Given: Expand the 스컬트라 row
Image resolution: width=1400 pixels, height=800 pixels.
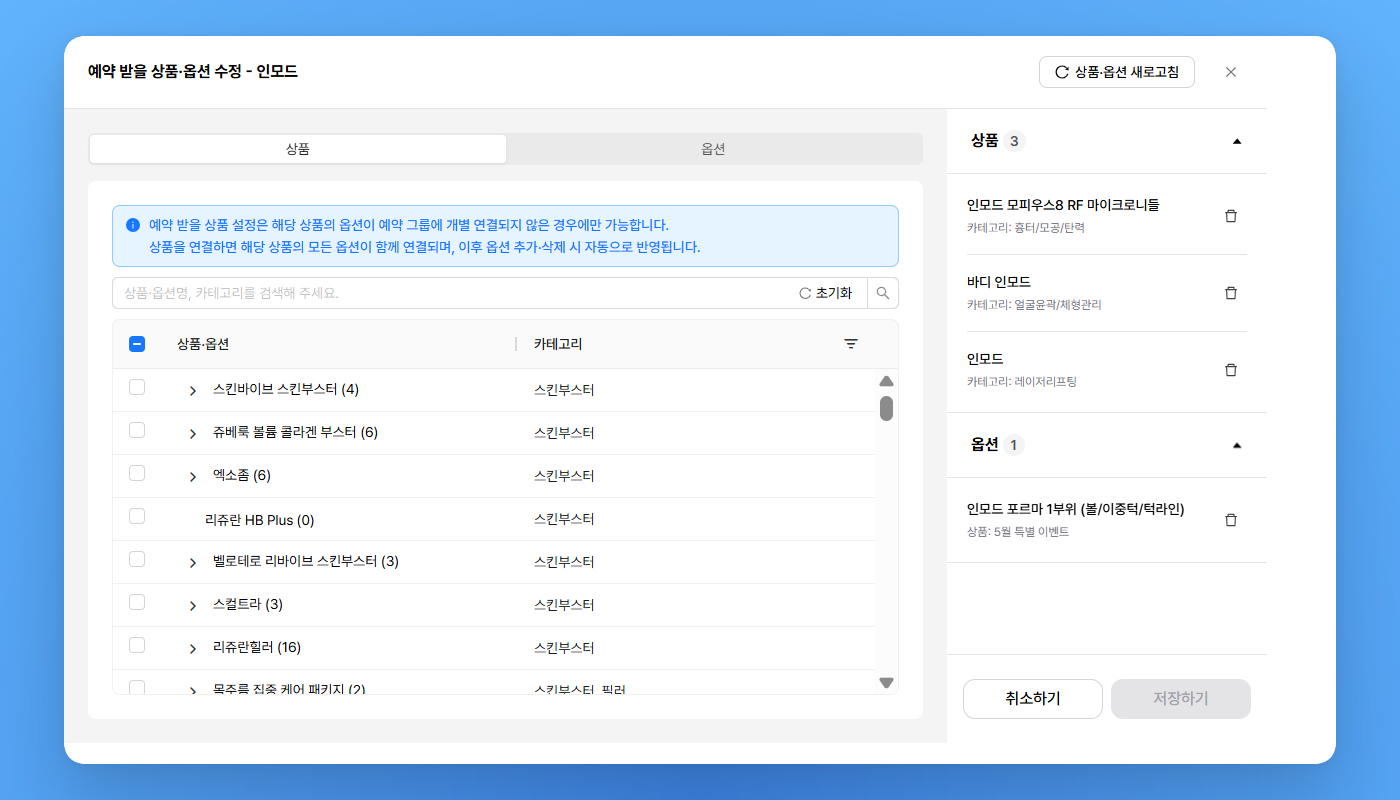Looking at the screenshot, I should 193,606.
